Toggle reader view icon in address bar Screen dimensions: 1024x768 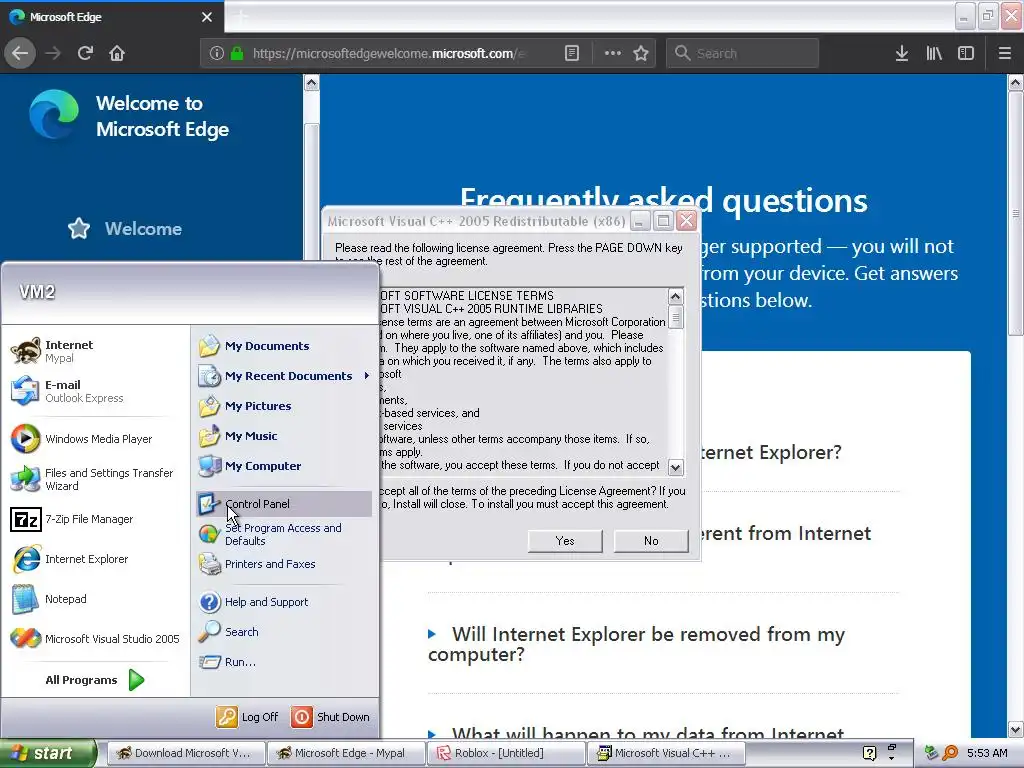click(x=571, y=53)
